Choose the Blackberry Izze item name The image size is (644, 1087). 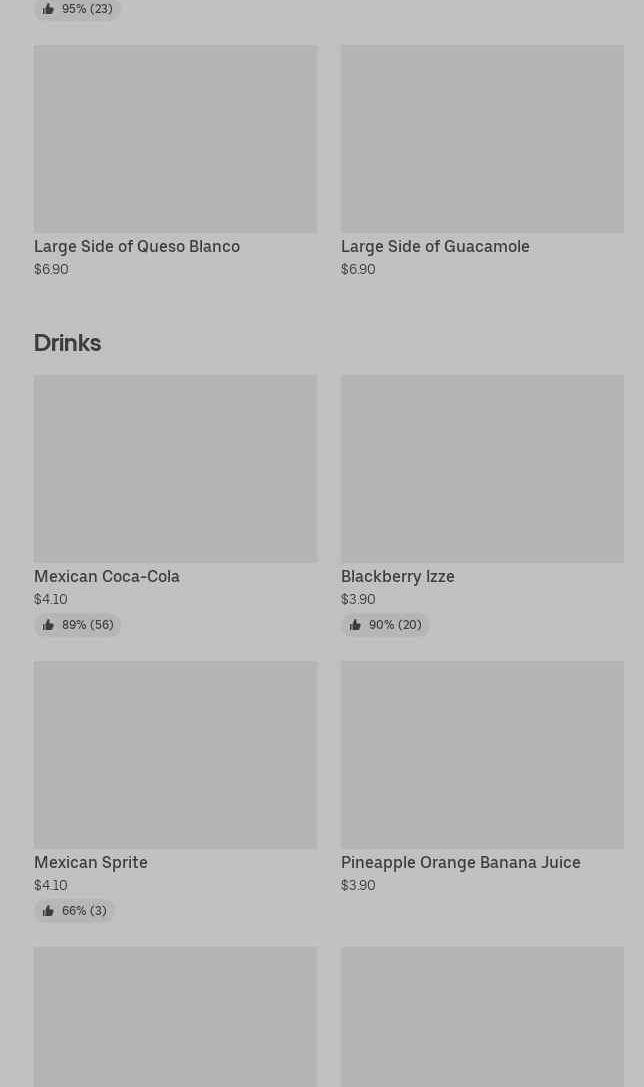tap(398, 576)
